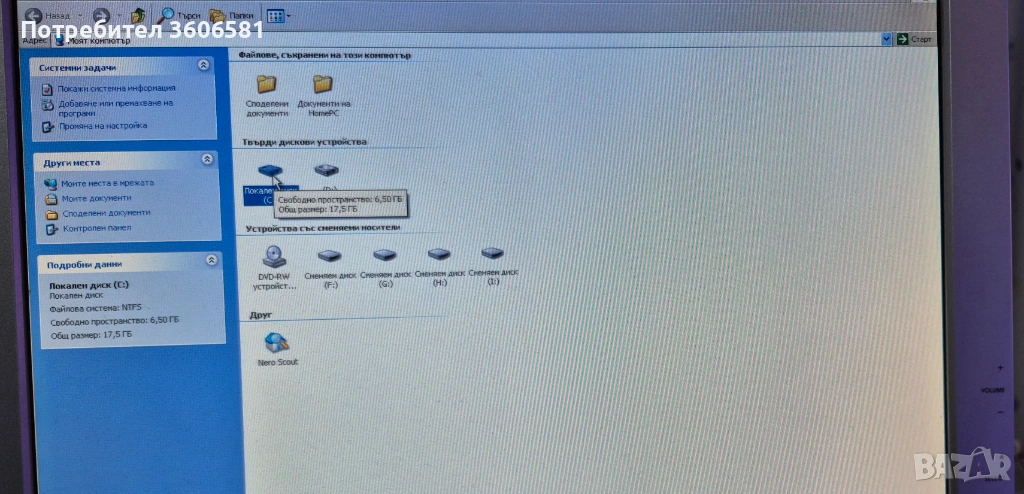Click the Старт go button by address bar
The width and height of the screenshot is (1024, 494).
pyautogui.click(x=914, y=39)
